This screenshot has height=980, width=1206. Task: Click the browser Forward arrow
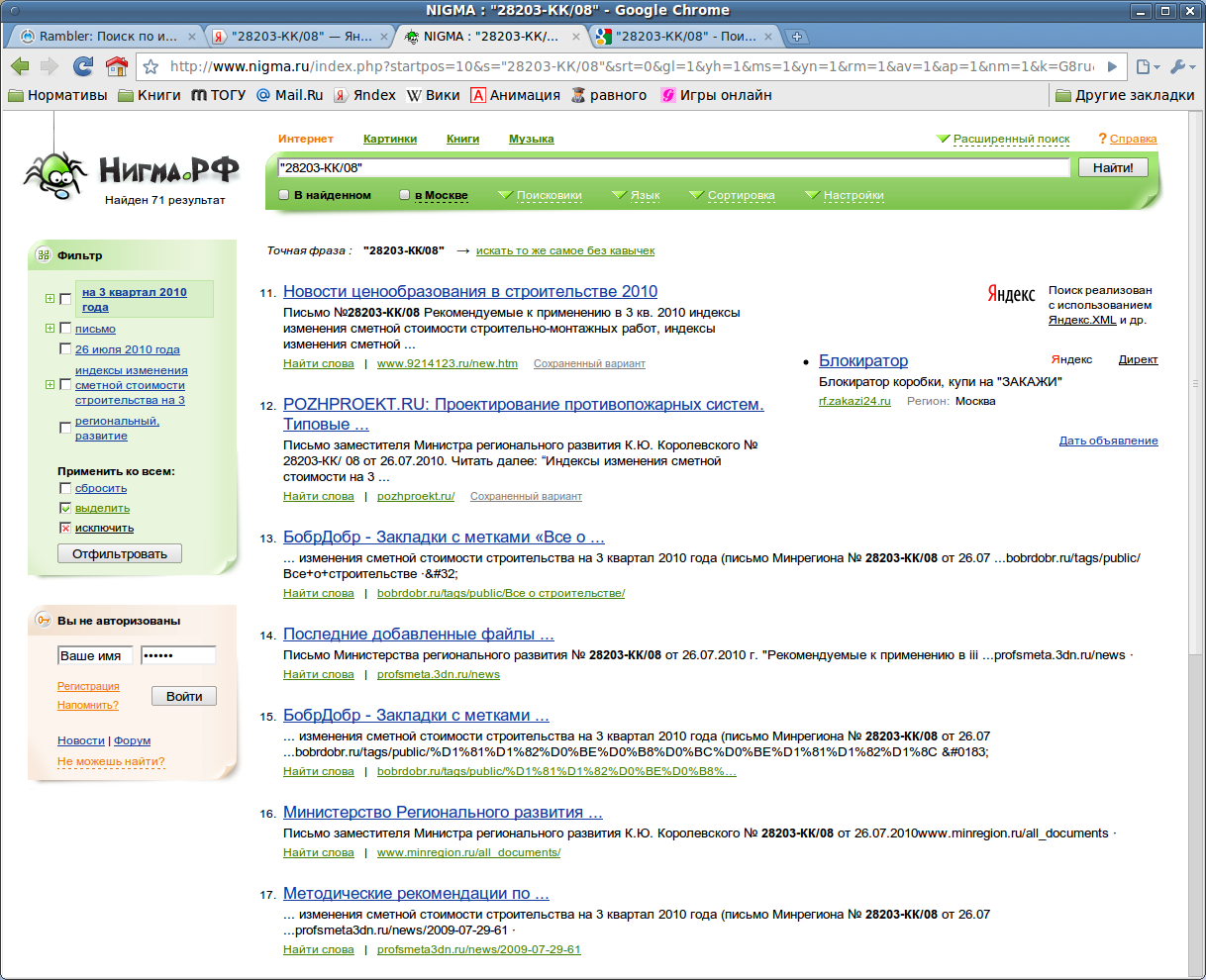click(50, 66)
